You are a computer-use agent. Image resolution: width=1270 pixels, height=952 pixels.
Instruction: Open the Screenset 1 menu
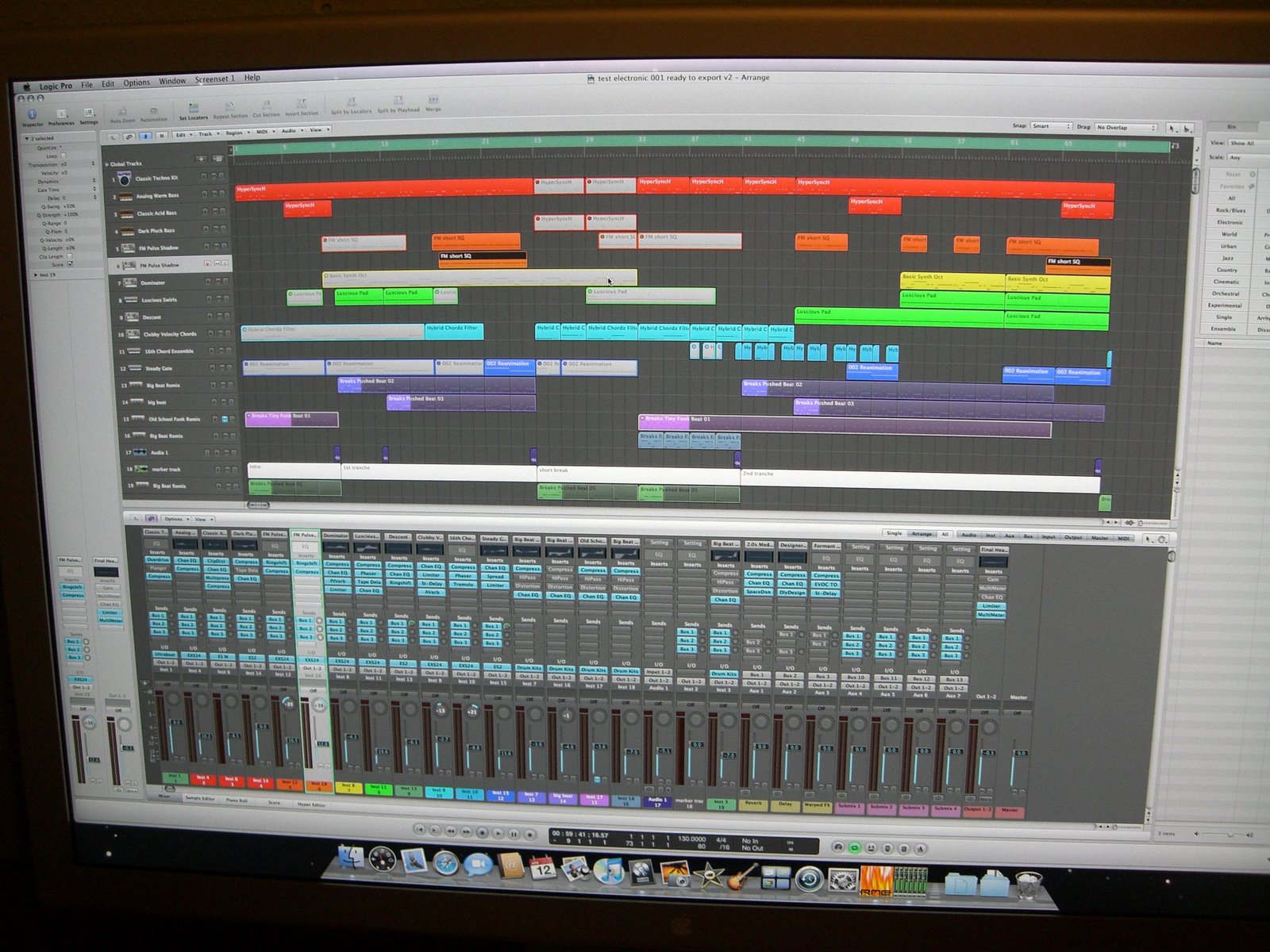coord(214,79)
